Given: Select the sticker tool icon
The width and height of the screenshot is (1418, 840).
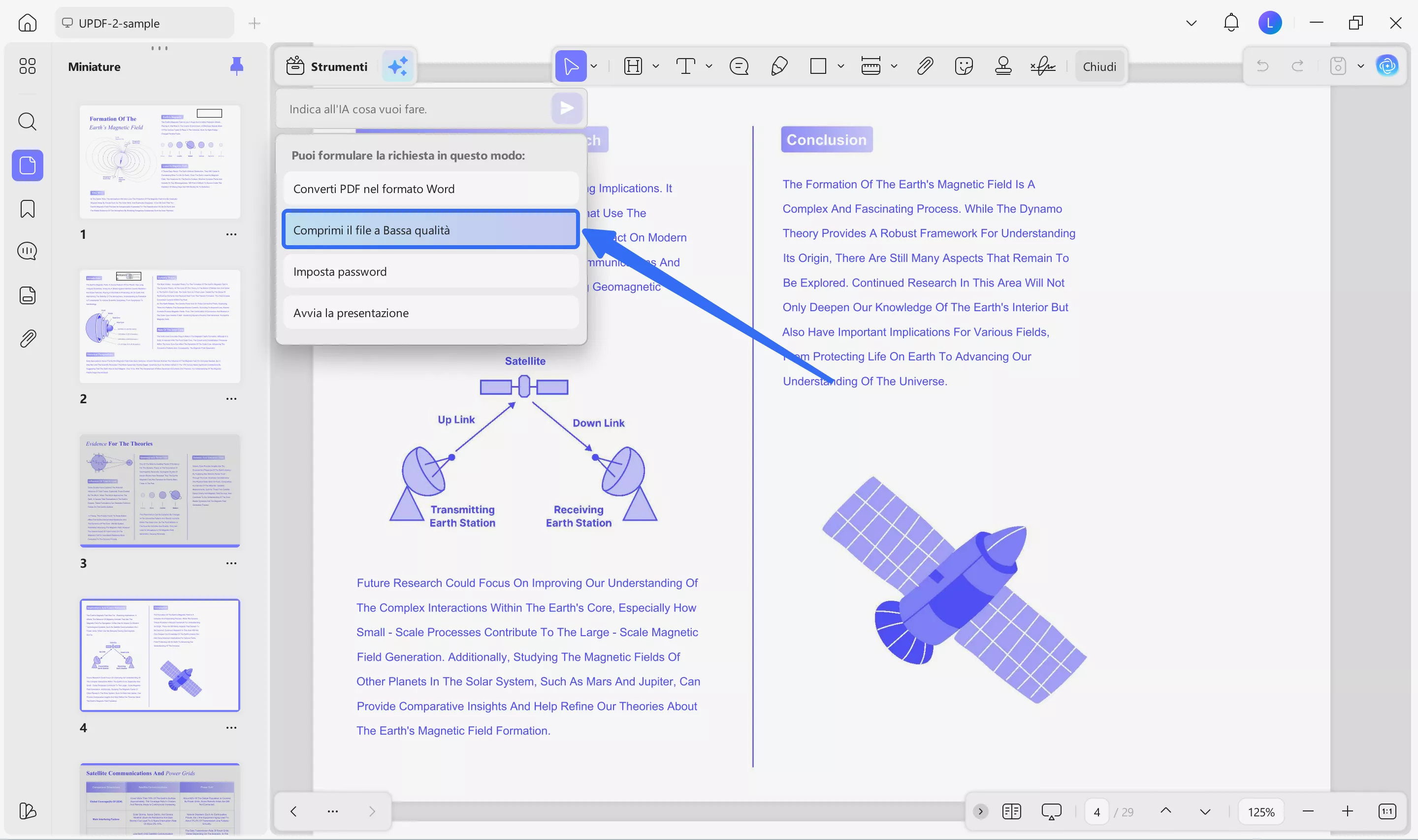Looking at the screenshot, I should click(x=963, y=66).
